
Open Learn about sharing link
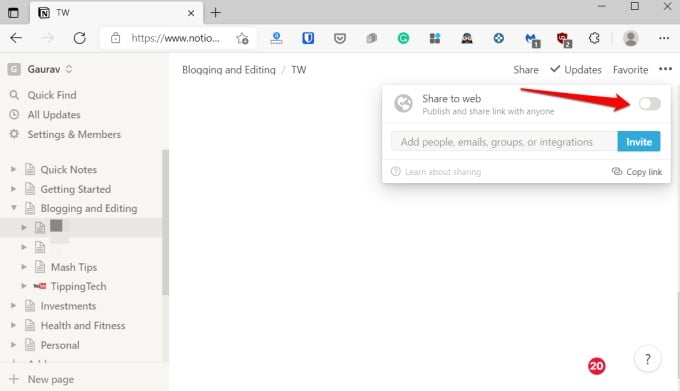point(436,172)
